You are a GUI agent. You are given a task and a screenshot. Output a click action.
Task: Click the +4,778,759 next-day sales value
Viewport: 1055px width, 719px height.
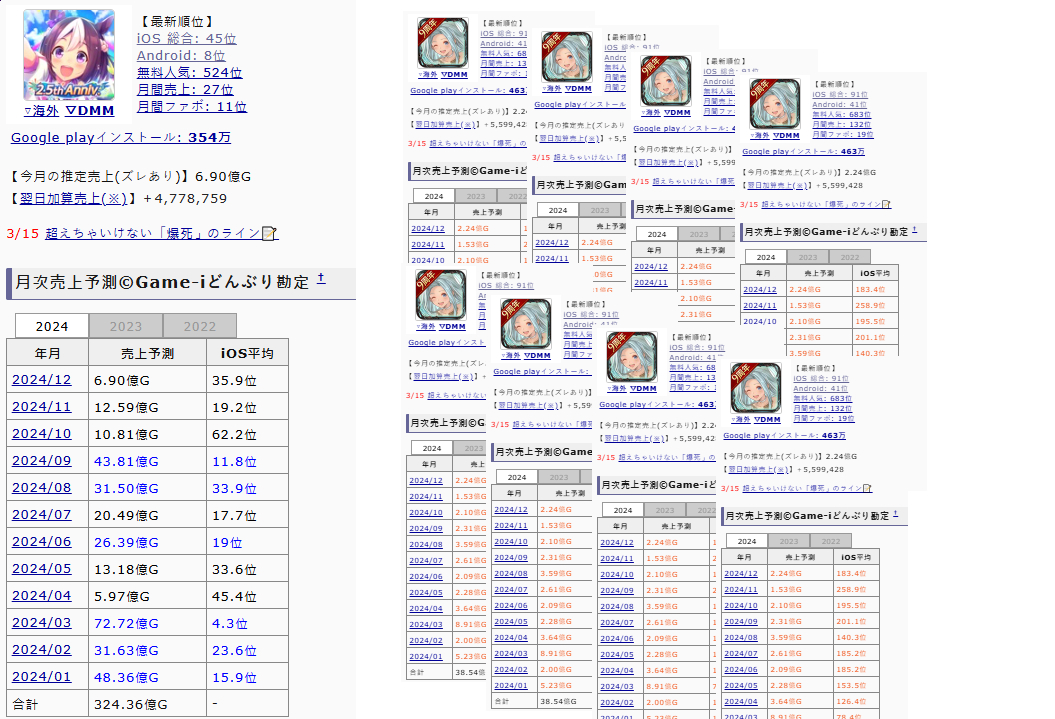point(185,198)
